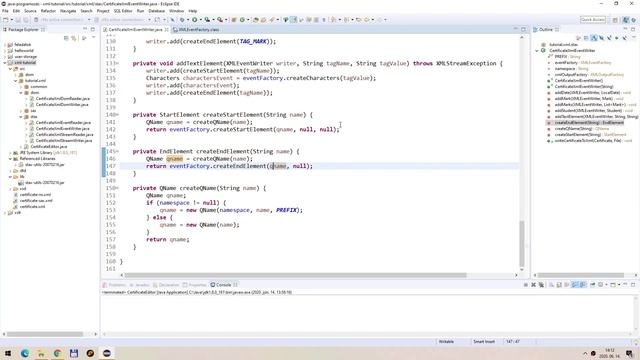Switch to the Console tab
The width and height of the screenshot is (640, 360).
click(223, 284)
